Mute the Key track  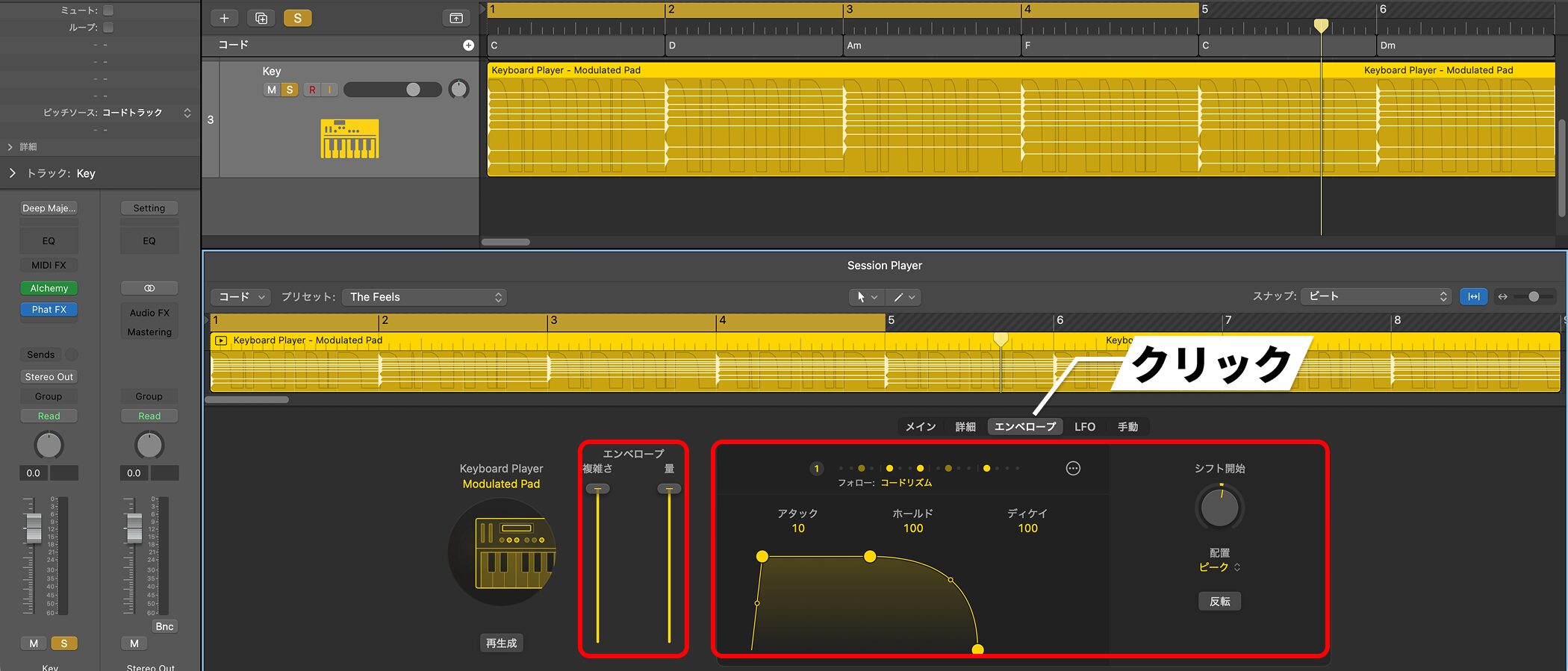coord(271,90)
